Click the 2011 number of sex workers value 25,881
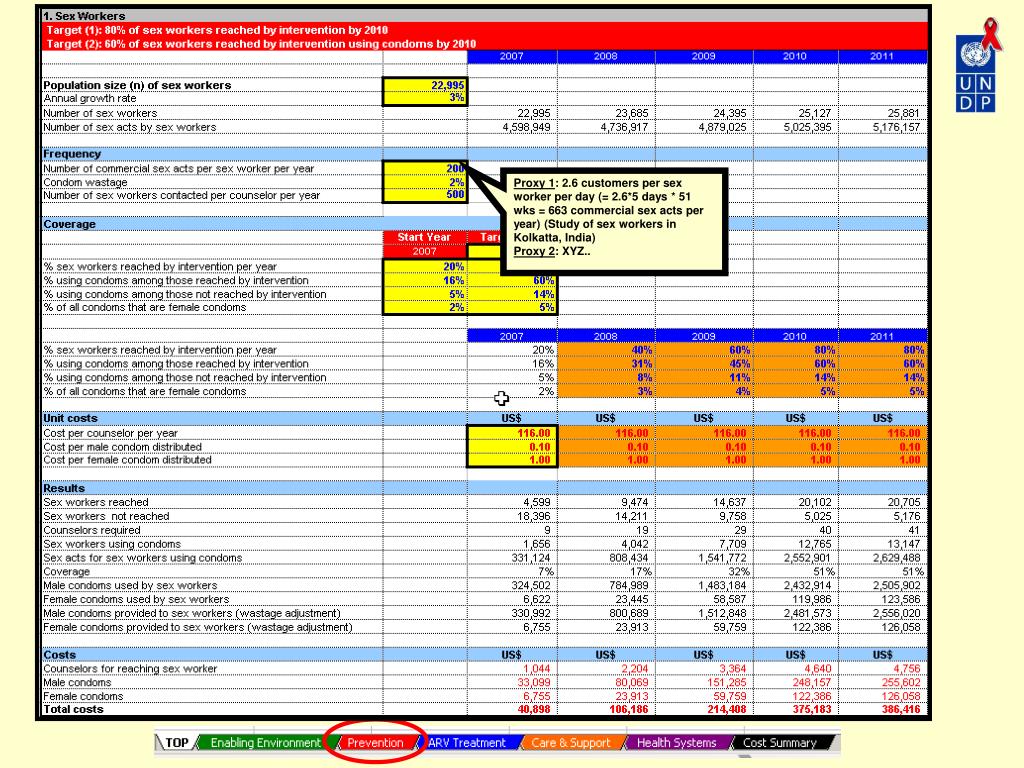This screenshot has width=1024, height=768. tap(903, 113)
